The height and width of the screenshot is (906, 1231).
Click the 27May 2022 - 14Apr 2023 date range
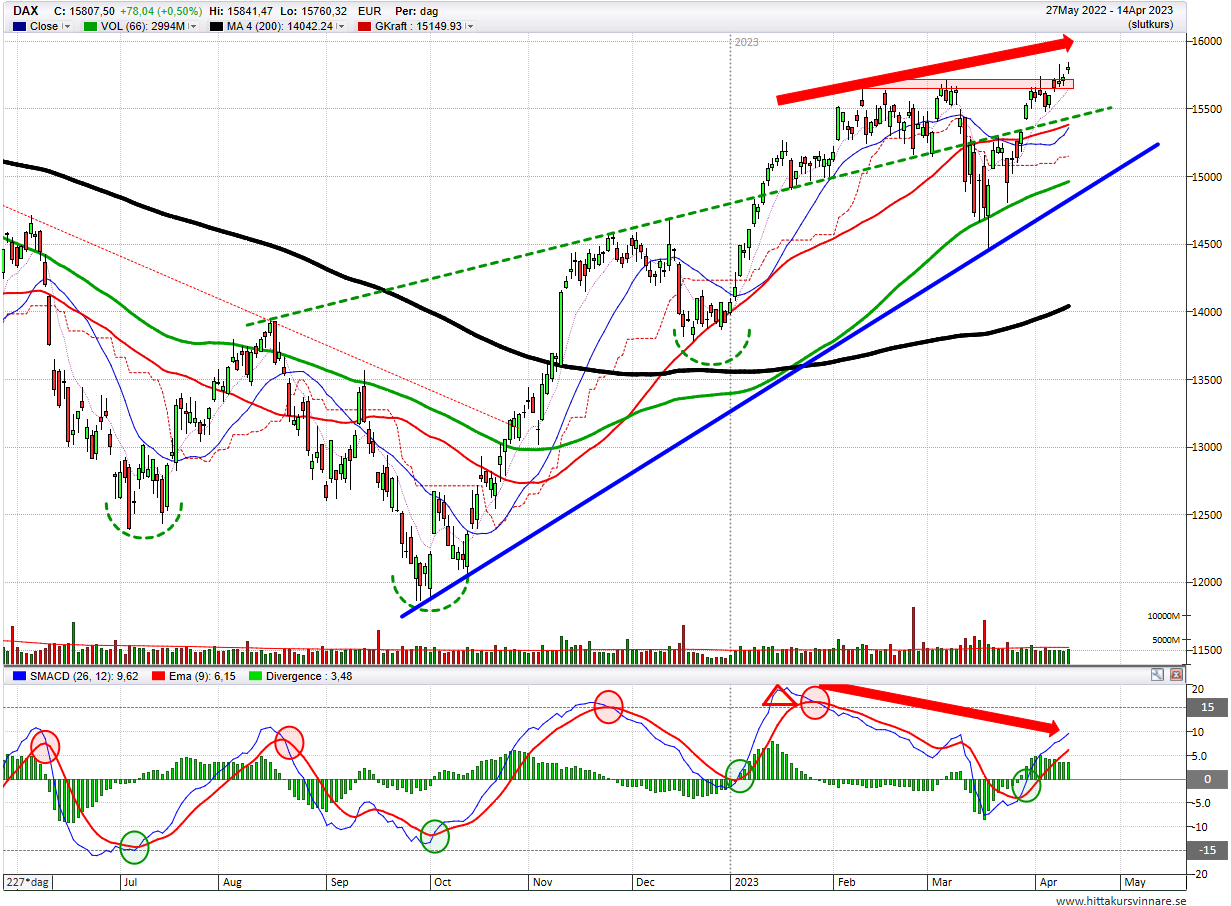pyautogui.click(x=1109, y=10)
